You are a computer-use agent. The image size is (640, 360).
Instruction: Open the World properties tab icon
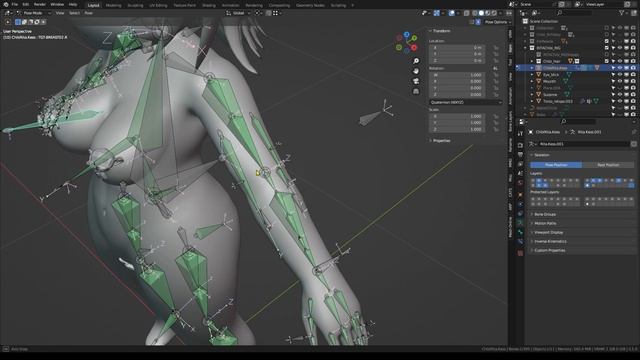point(520,183)
